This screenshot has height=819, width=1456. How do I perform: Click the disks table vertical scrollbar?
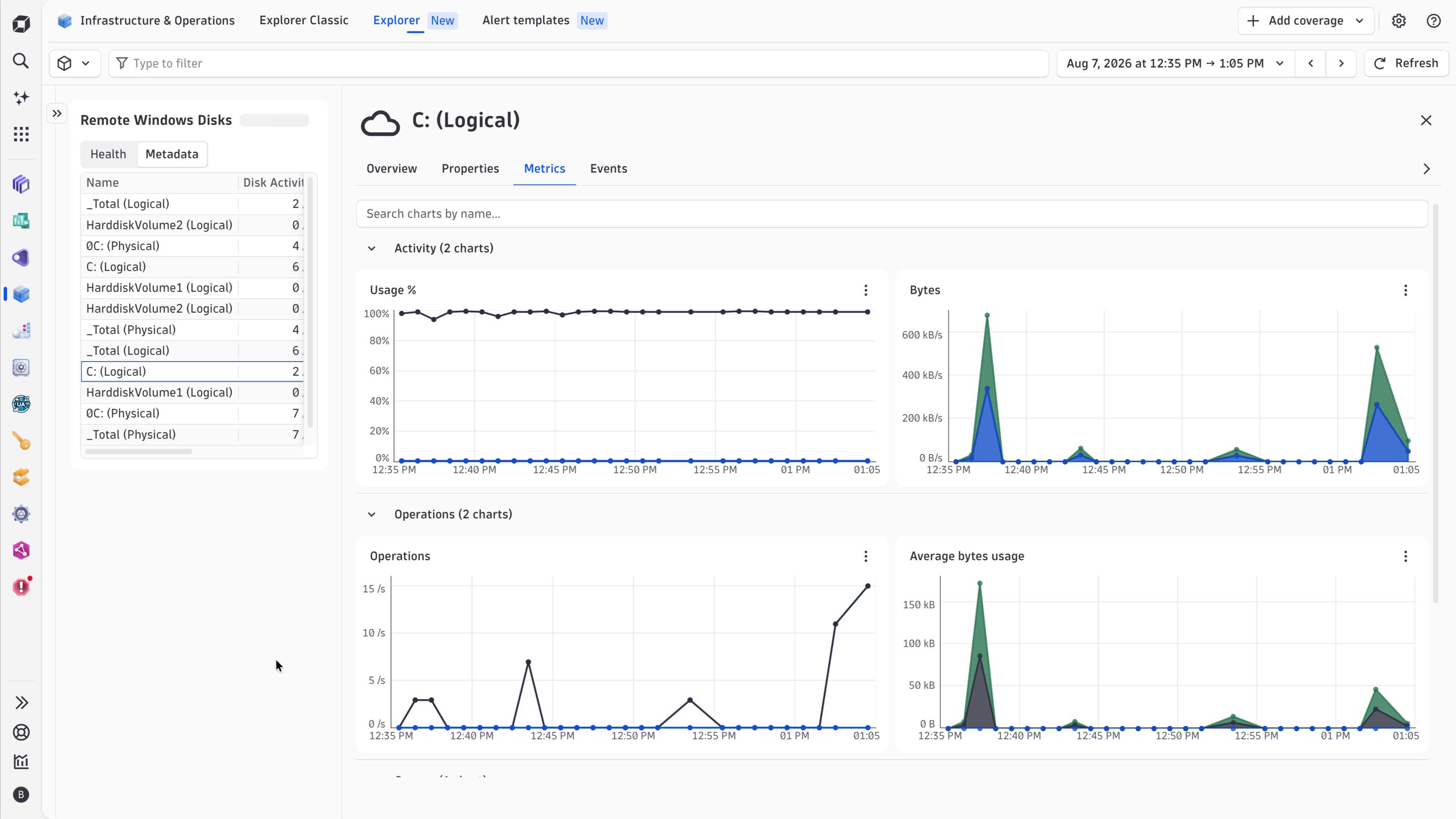coord(310,302)
